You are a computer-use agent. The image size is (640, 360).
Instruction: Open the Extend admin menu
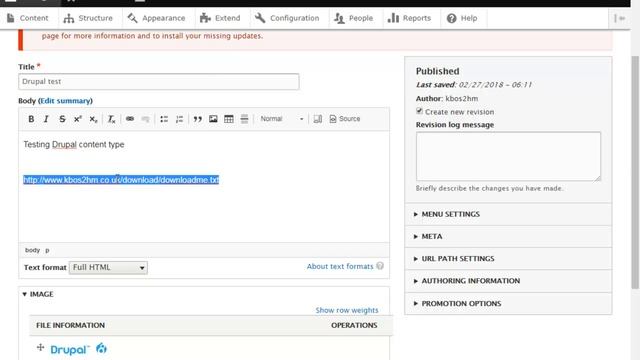220,18
